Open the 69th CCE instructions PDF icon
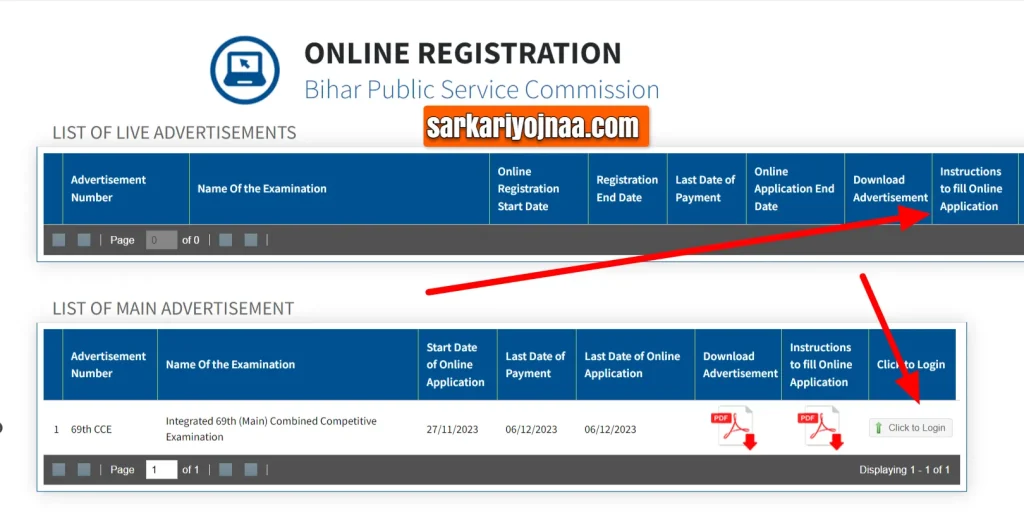Viewport: 1024px width, 520px height. pyautogui.click(x=821, y=427)
